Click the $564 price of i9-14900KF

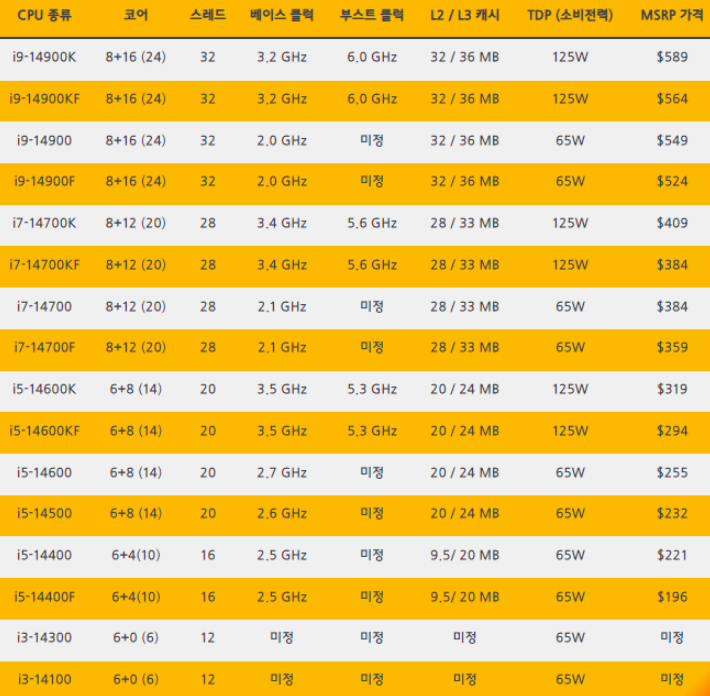(x=672, y=99)
